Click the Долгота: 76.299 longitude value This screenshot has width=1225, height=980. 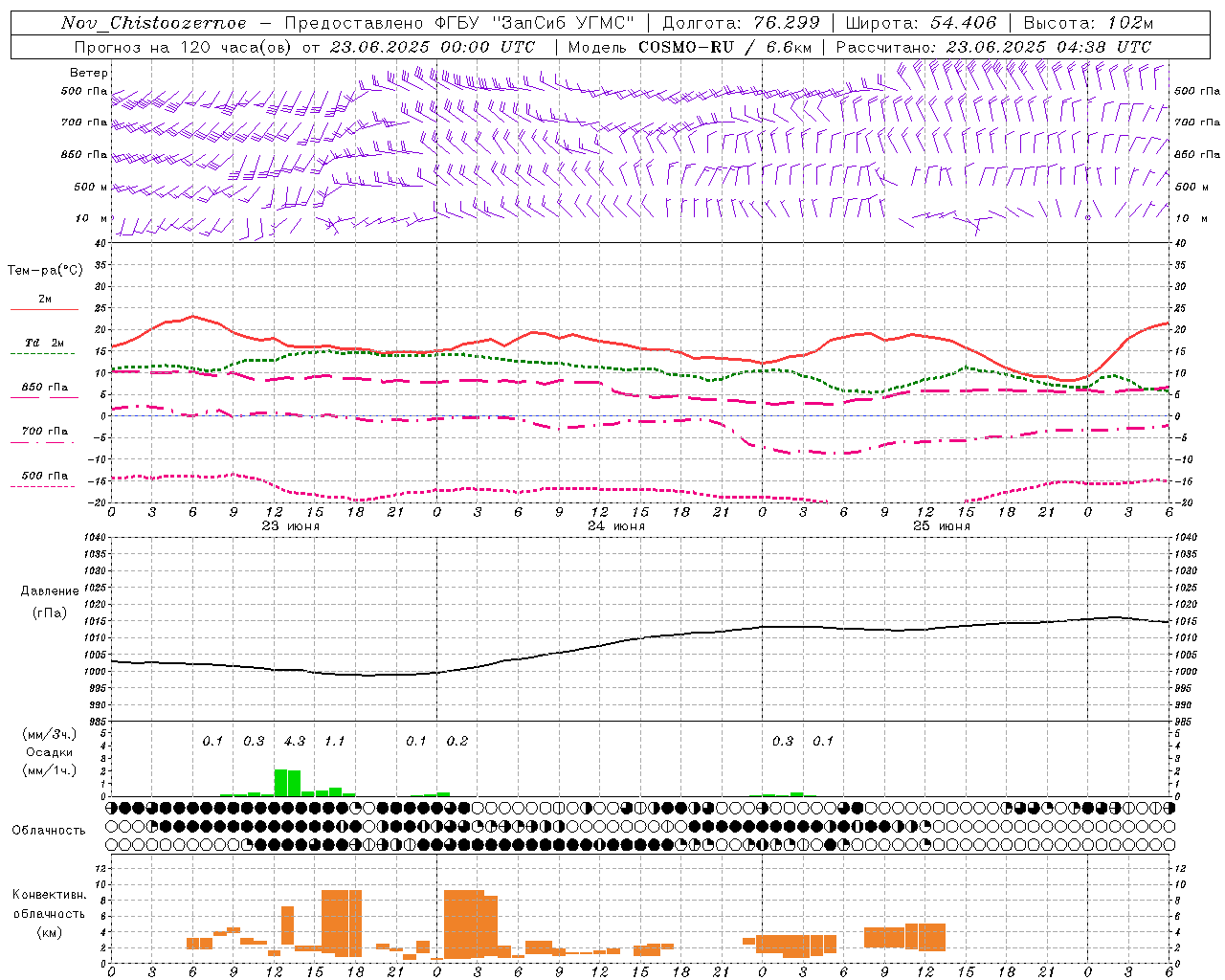tap(741, 23)
